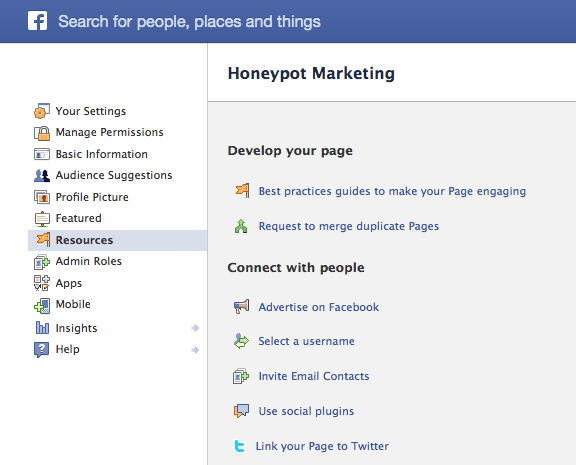
Task: Click the Facebook logo icon
Action: pyautogui.click(x=37, y=21)
